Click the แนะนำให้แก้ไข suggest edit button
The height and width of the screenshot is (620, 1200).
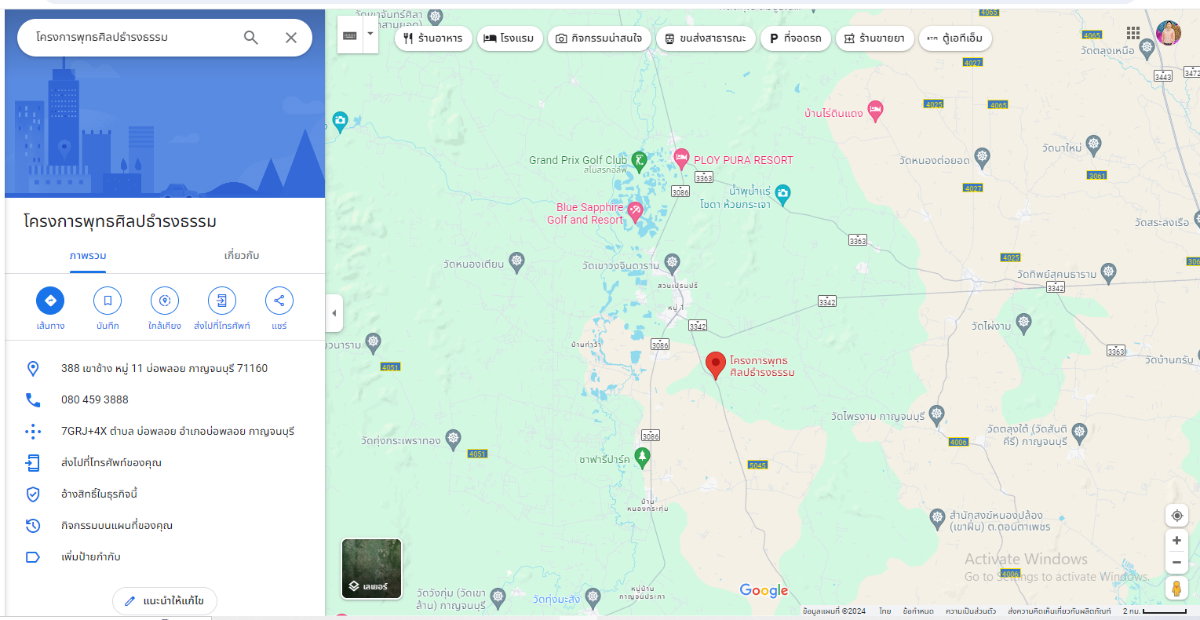pyautogui.click(x=164, y=601)
